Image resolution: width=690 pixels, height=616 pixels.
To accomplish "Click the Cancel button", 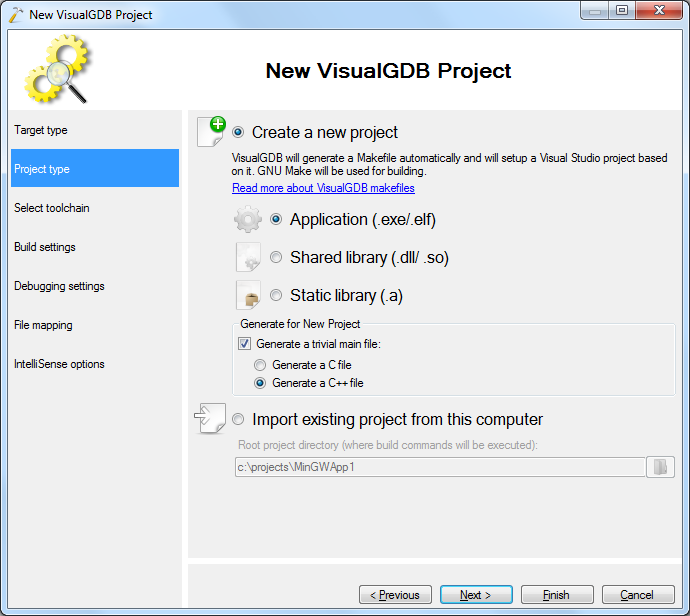I will point(638,595).
